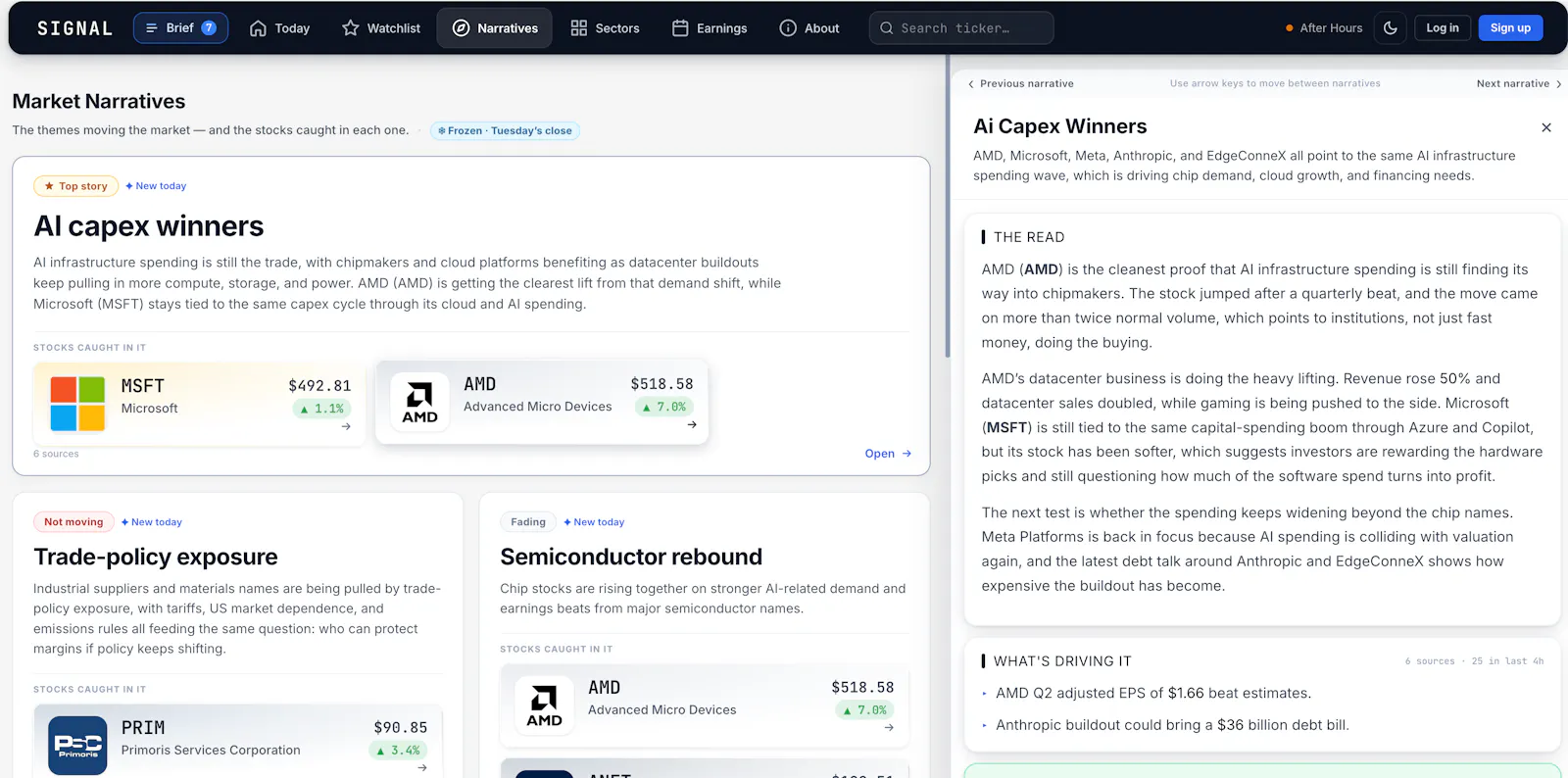Click the Sign up button
The width and height of the screenshot is (1568, 778).
click(x=1510, y=28)
